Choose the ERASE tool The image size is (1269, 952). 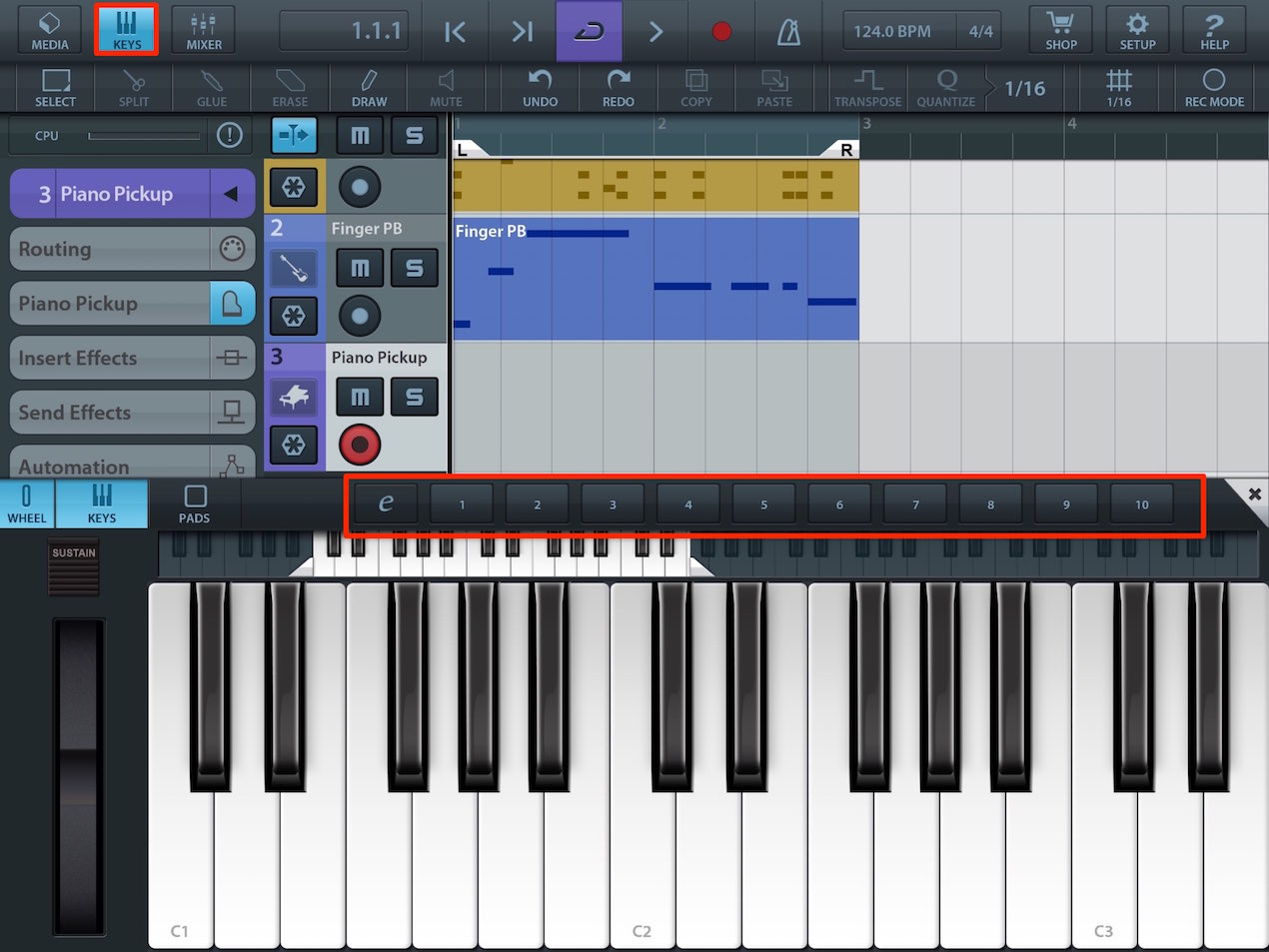pos(290,88)
